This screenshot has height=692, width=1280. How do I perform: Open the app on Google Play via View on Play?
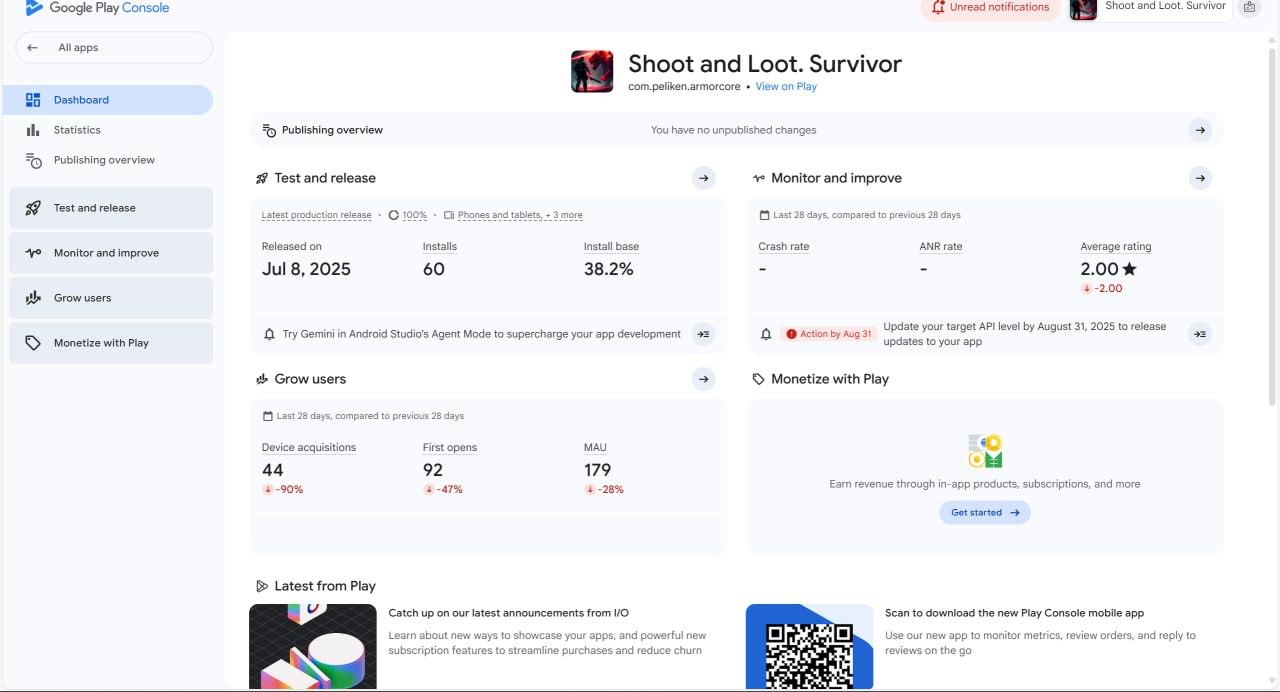point(786,86)
